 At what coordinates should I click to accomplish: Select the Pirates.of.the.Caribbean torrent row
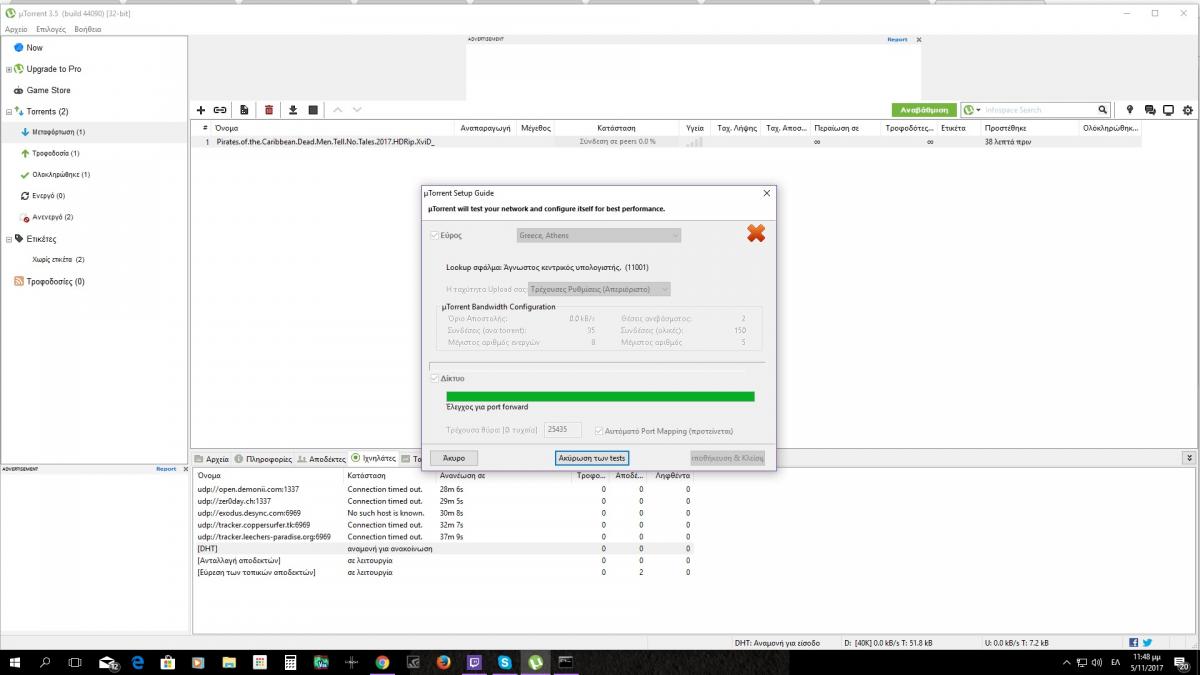tap(665, 142)
